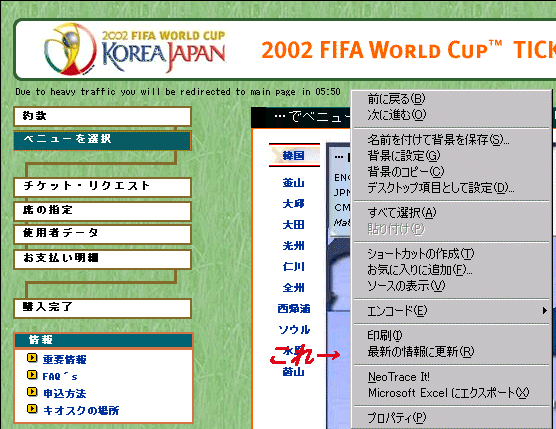Image resolution: width=556 pixels, height=429 pixels.
Task: Select NeoTrace It! menu entry
Action: pos(399,377)
